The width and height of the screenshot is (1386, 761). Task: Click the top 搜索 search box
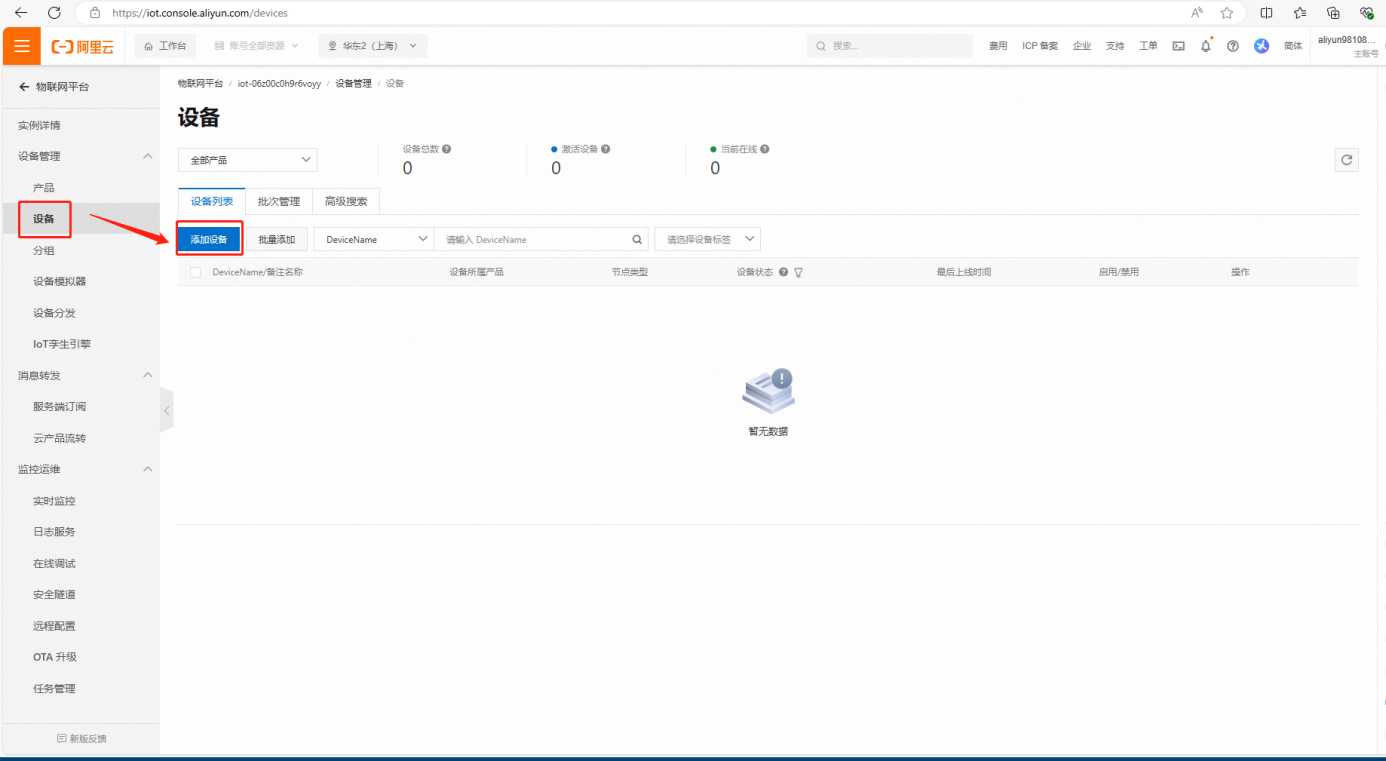pos(890,46)
